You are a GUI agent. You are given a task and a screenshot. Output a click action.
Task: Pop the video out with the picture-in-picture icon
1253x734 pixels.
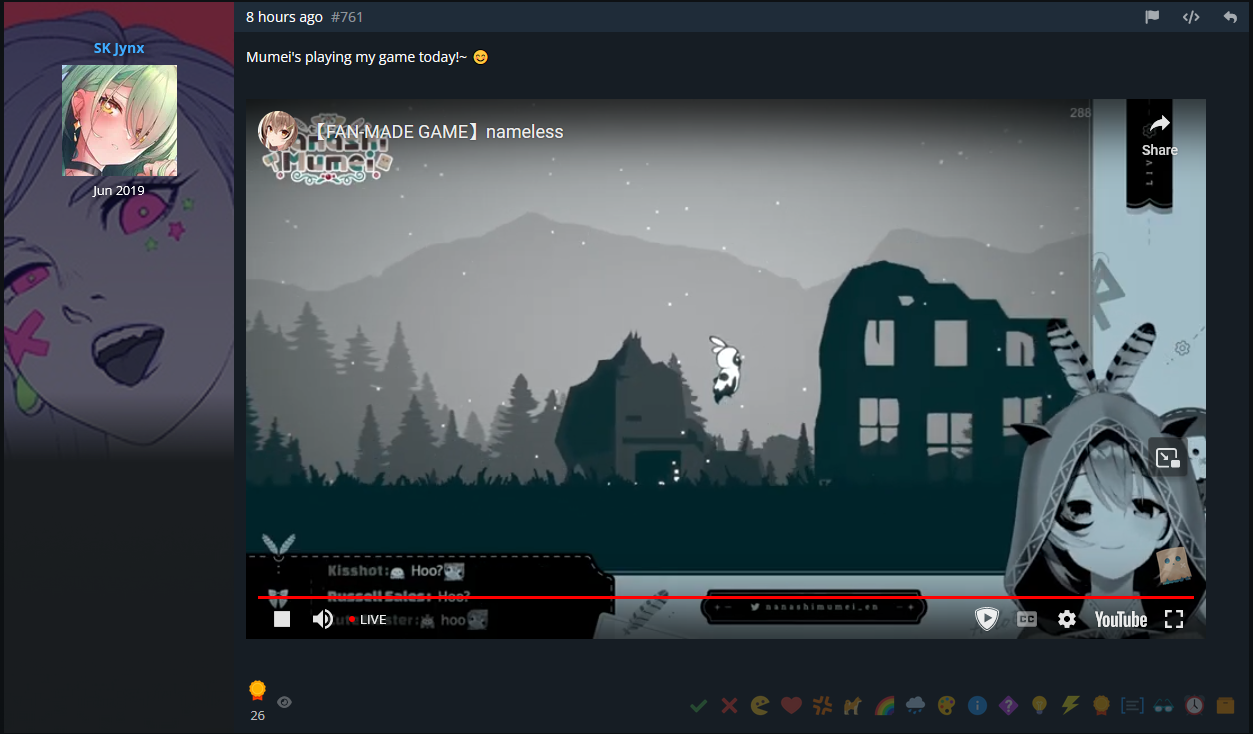(x=1168, y=457)
